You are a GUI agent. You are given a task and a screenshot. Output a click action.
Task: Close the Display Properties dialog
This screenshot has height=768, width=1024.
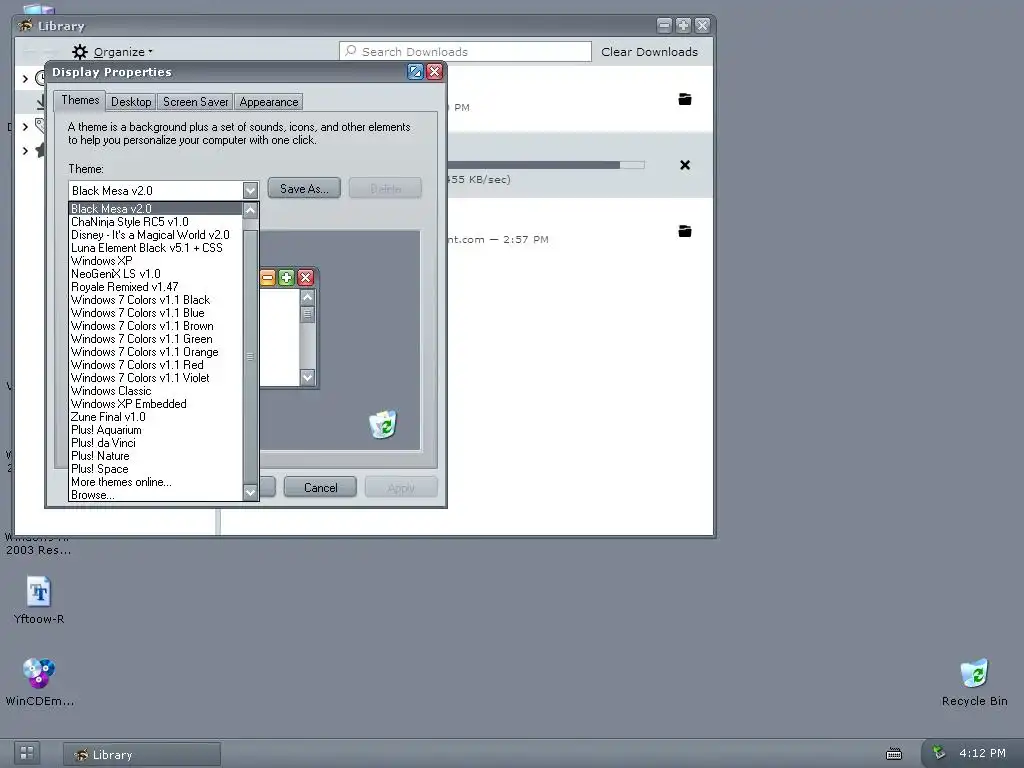coord(434,72)
